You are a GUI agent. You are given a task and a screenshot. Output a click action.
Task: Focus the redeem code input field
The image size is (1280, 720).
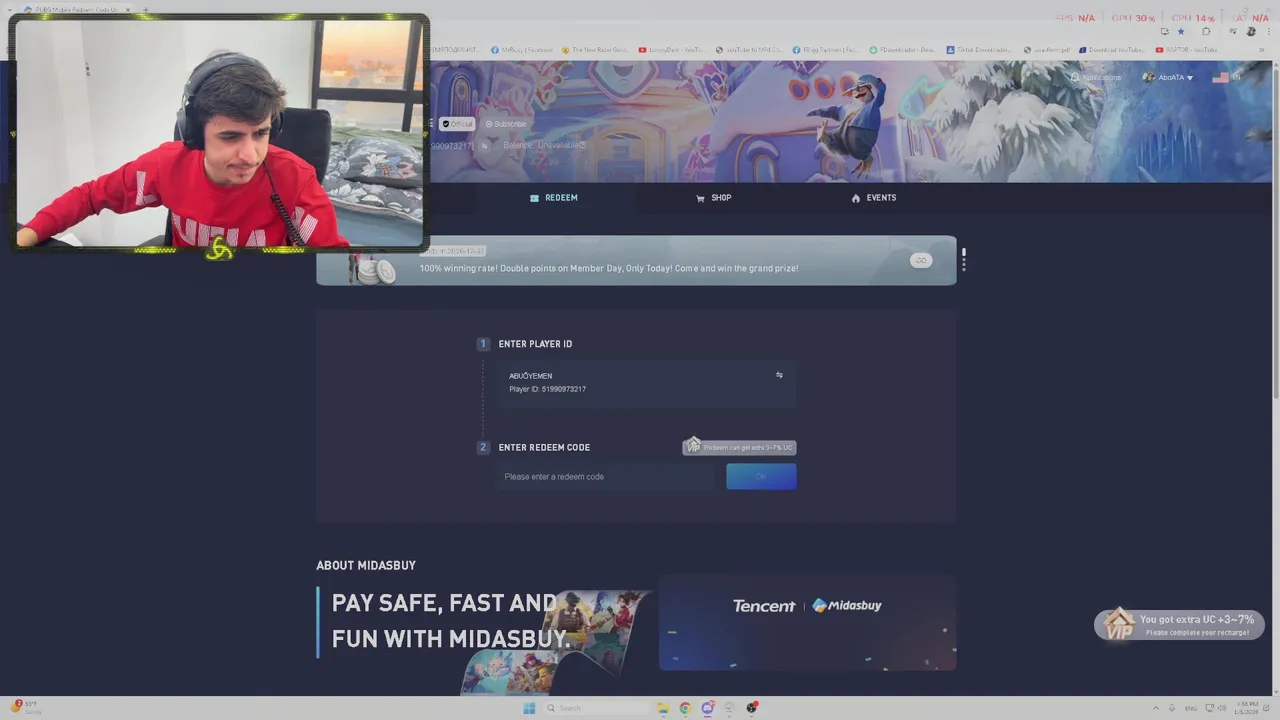(x=605, y=476)
